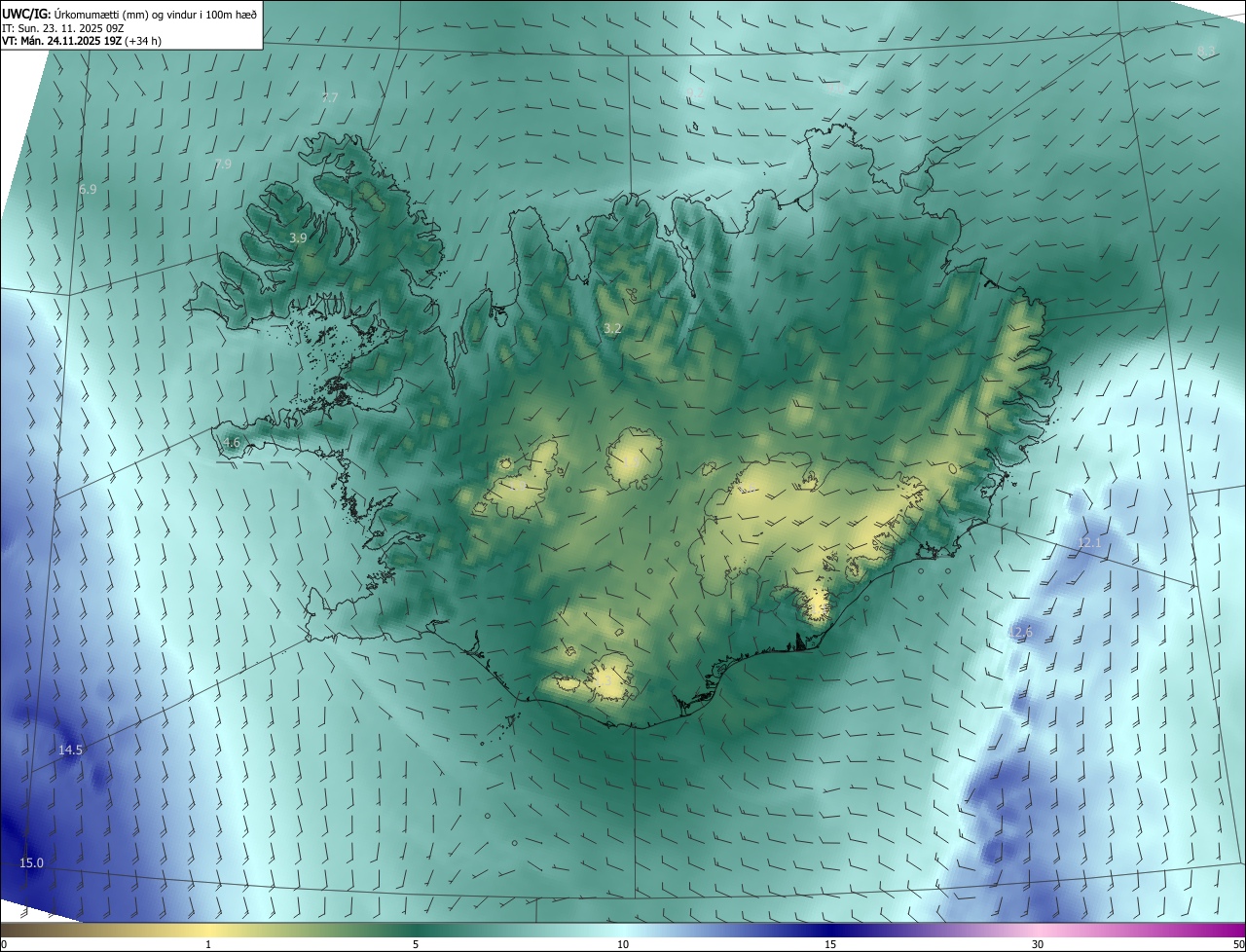
Task: Click the 'UWC/IG: Úrkomumætti (mm)' title line
Action: (x=128, y=14)
